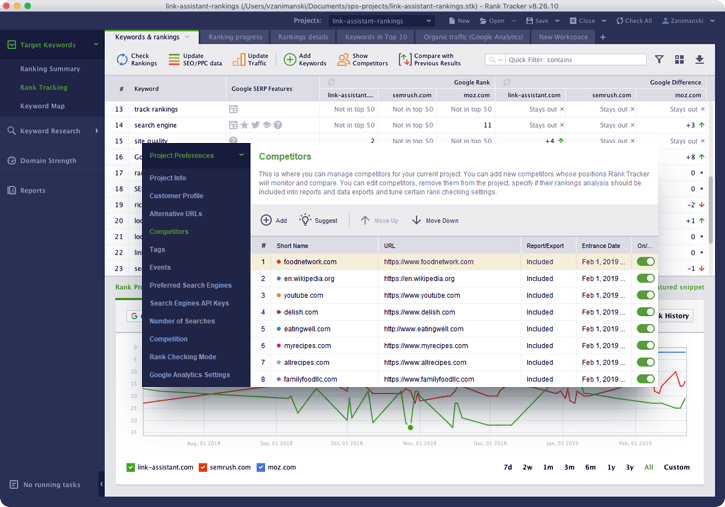The width and height of the screenshot is (725, 507).
Task: Toggle eatingwell.com competitor switch
Action: click(x=646, y=329)
